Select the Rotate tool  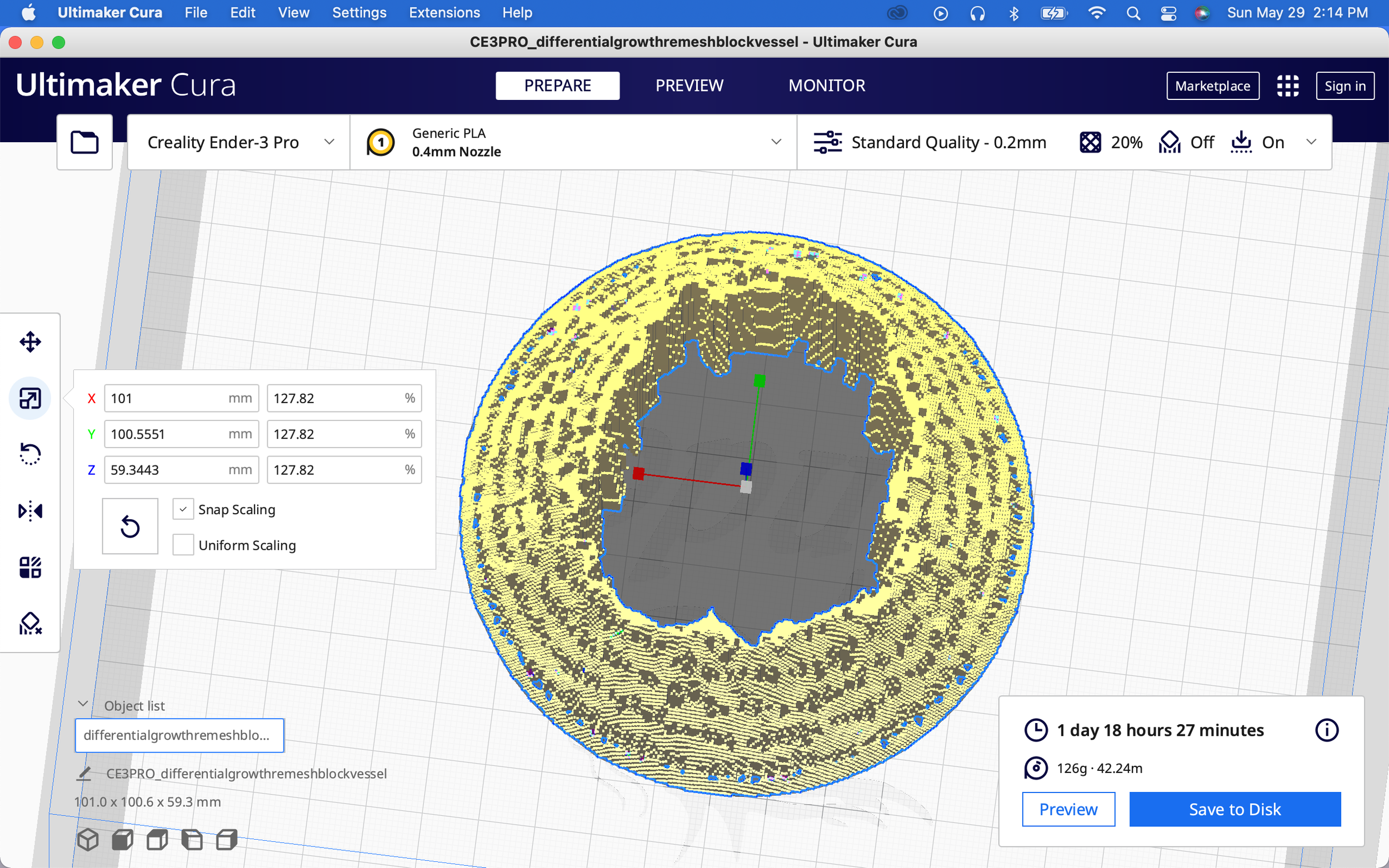(x=30, y=454)
